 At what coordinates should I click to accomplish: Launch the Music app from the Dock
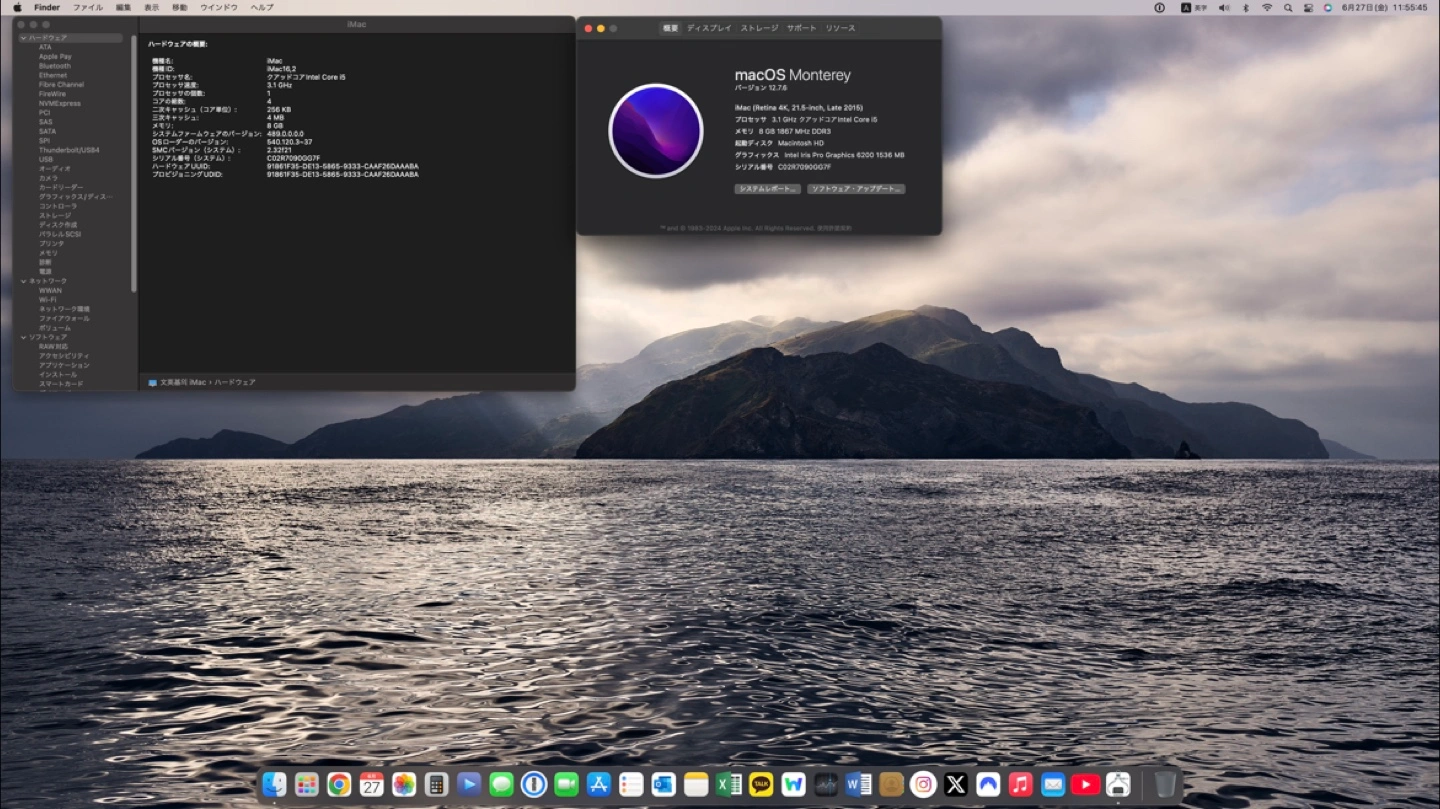[1021, 785]
